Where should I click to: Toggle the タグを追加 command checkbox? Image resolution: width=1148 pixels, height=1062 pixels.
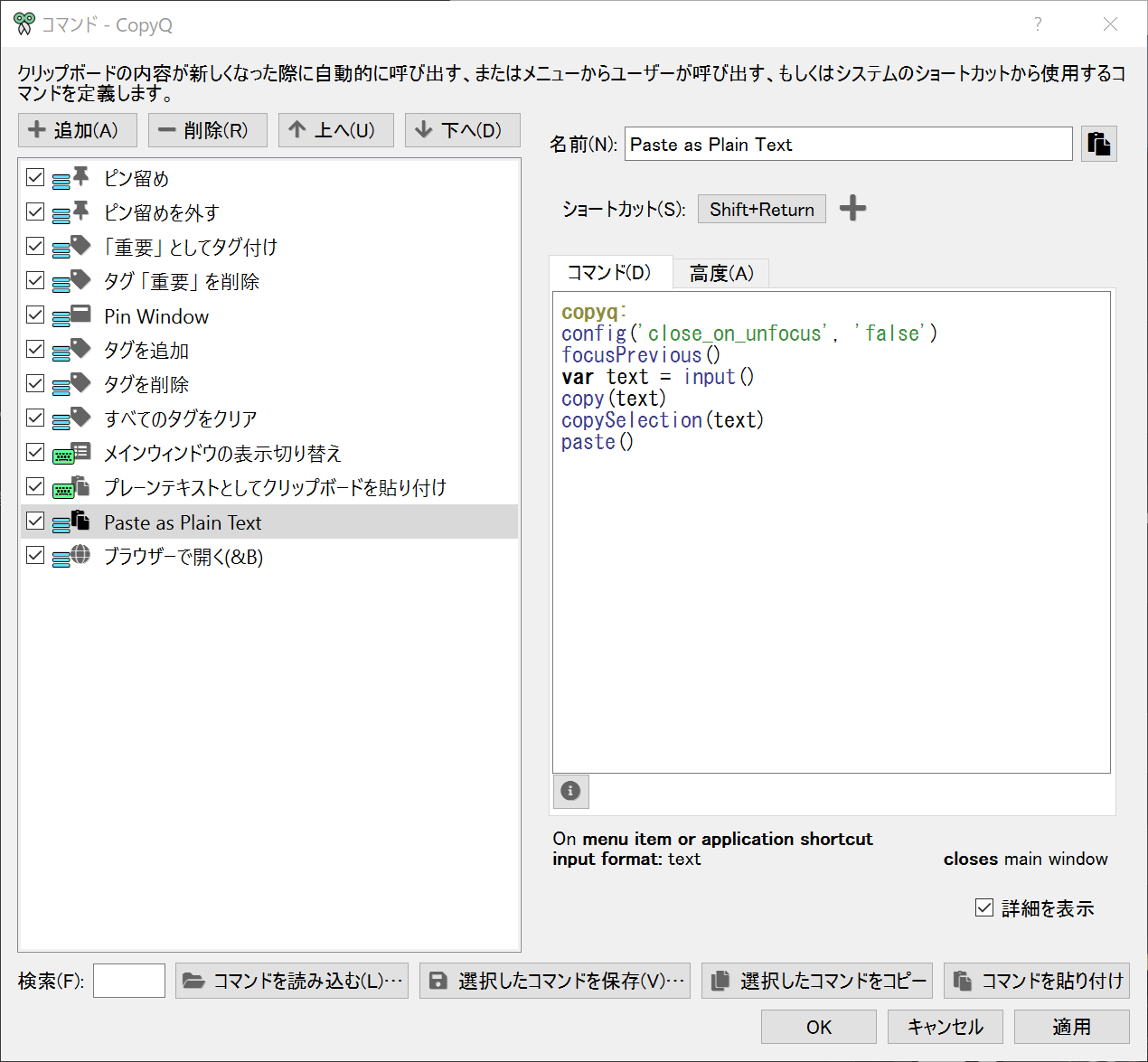35,349
